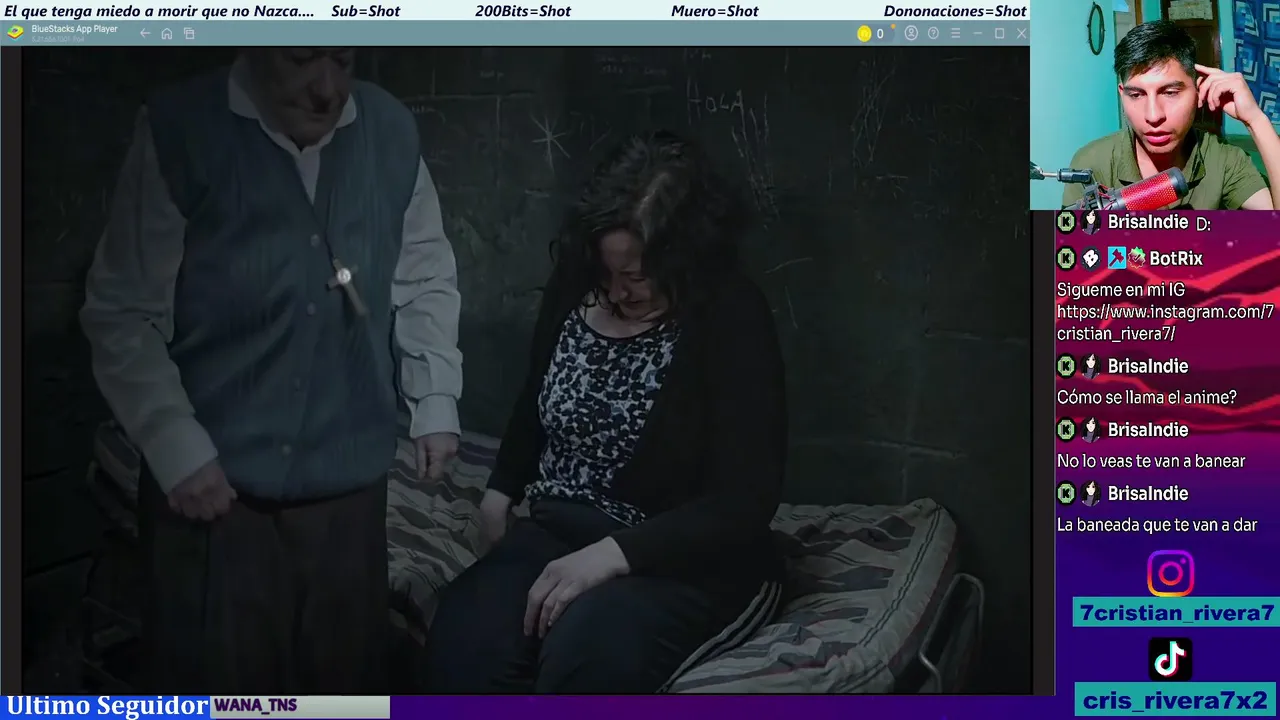Click the 'Cómo se llama el anime?' message
Screen dimensions: 1280x720
(1147, 398)
